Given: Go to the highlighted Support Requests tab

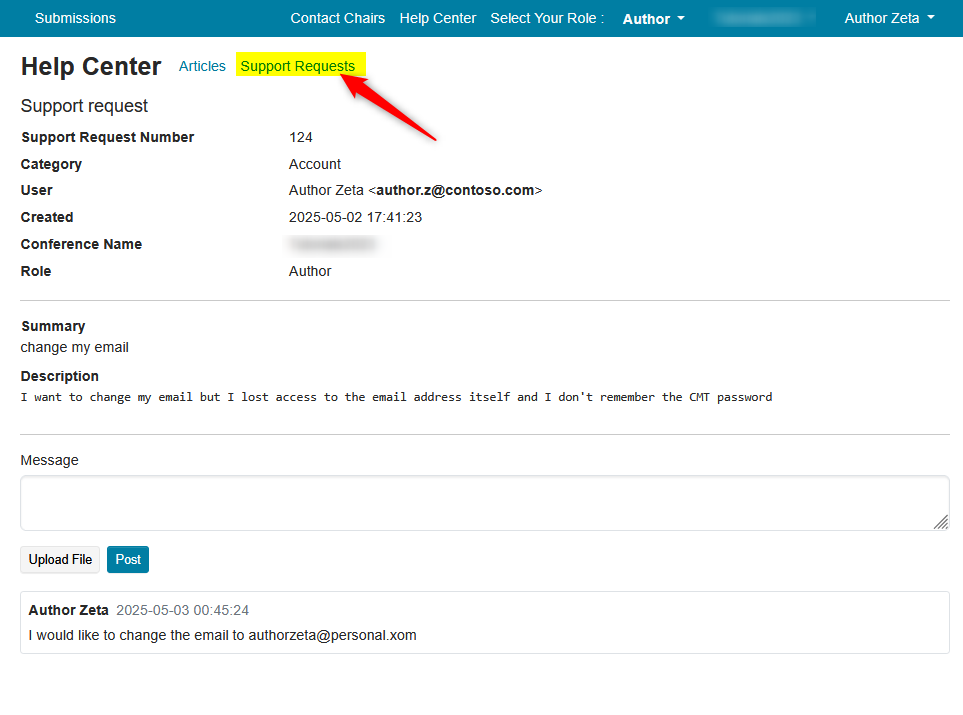Looking at the screenshot, I should coord(298,66).
